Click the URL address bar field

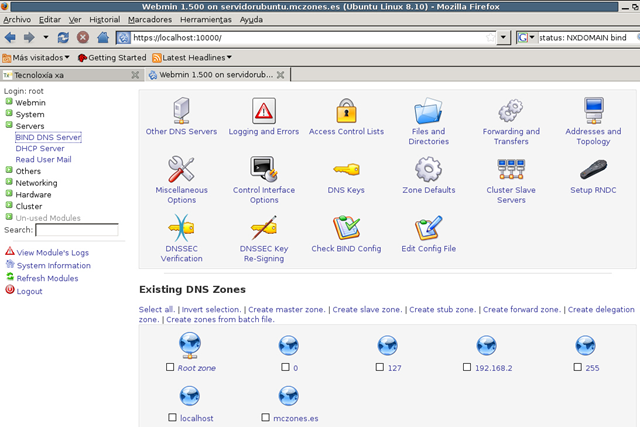(x=308, y=38)
